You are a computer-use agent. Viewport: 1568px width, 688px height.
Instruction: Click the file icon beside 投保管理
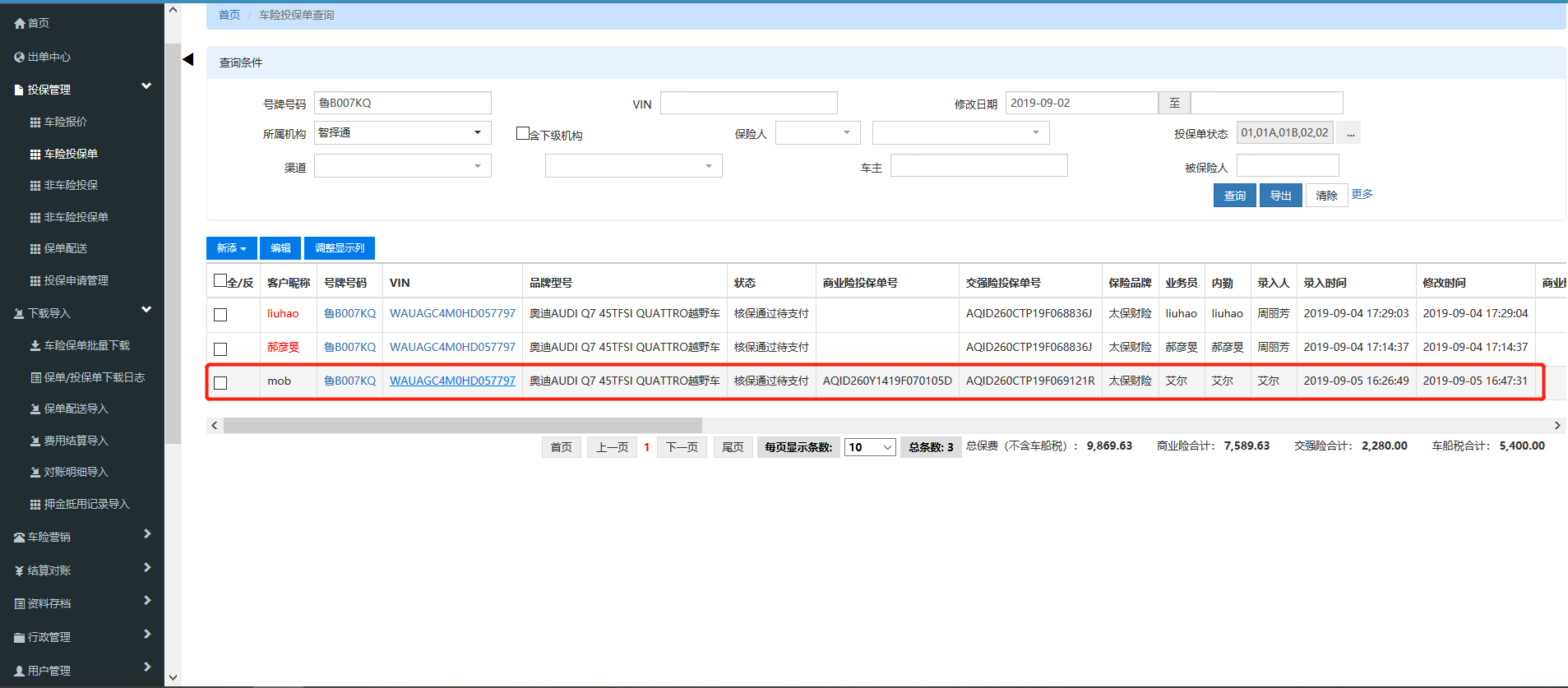(19, 90)
